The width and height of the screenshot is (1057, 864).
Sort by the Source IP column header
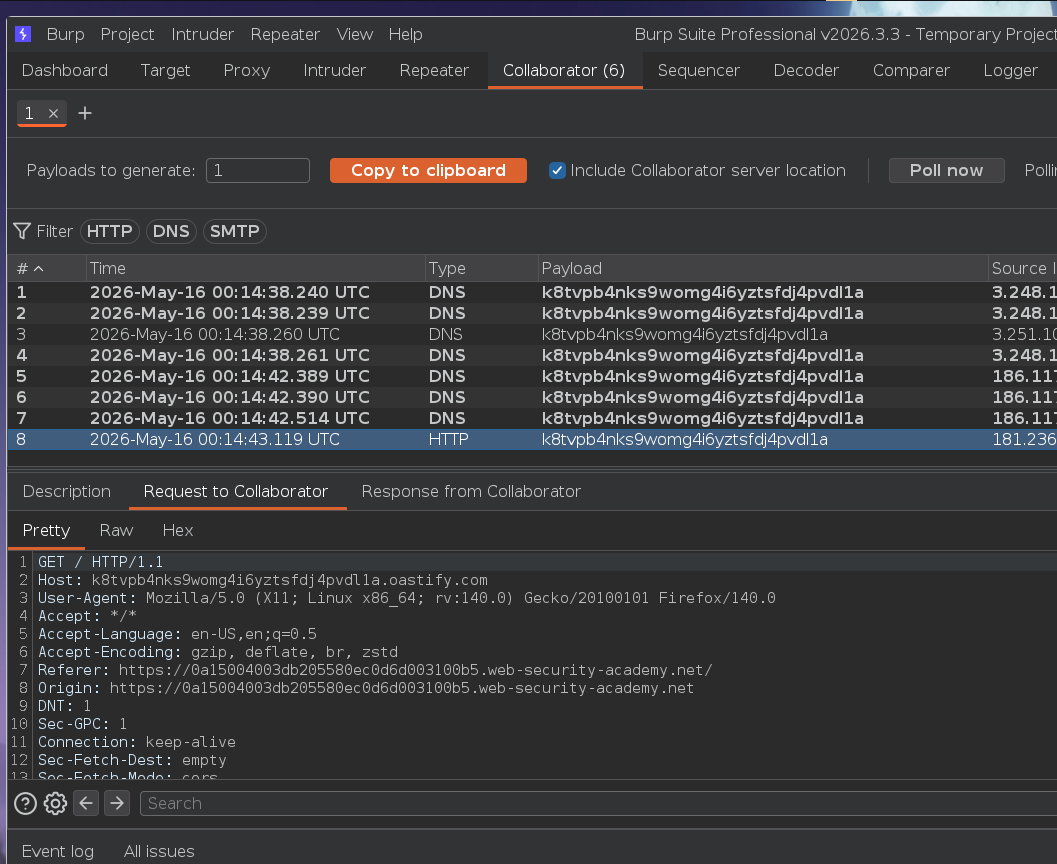[x=1023, y=268]
